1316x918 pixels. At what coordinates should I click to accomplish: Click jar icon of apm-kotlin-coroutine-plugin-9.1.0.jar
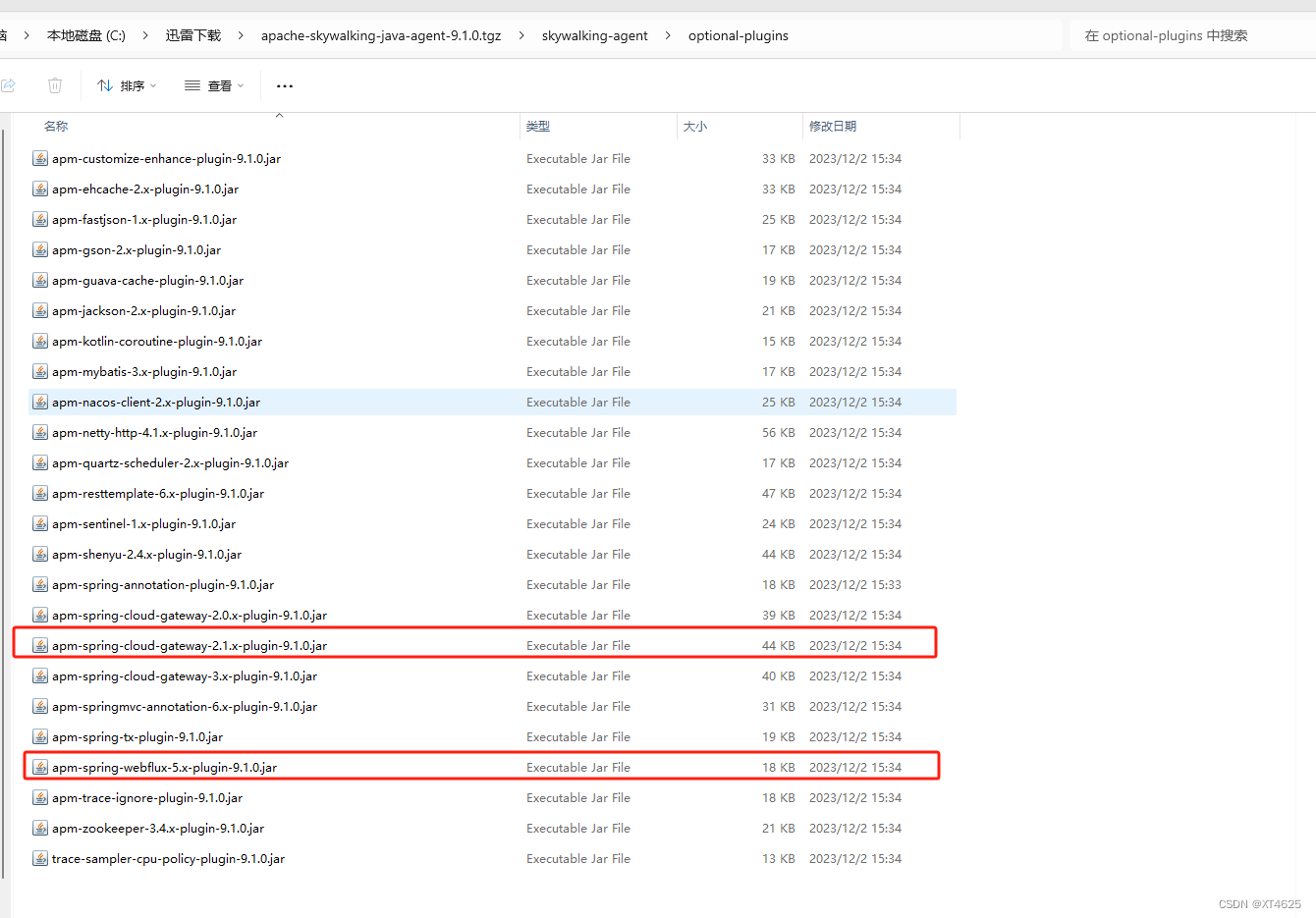[x=40, y=341]
